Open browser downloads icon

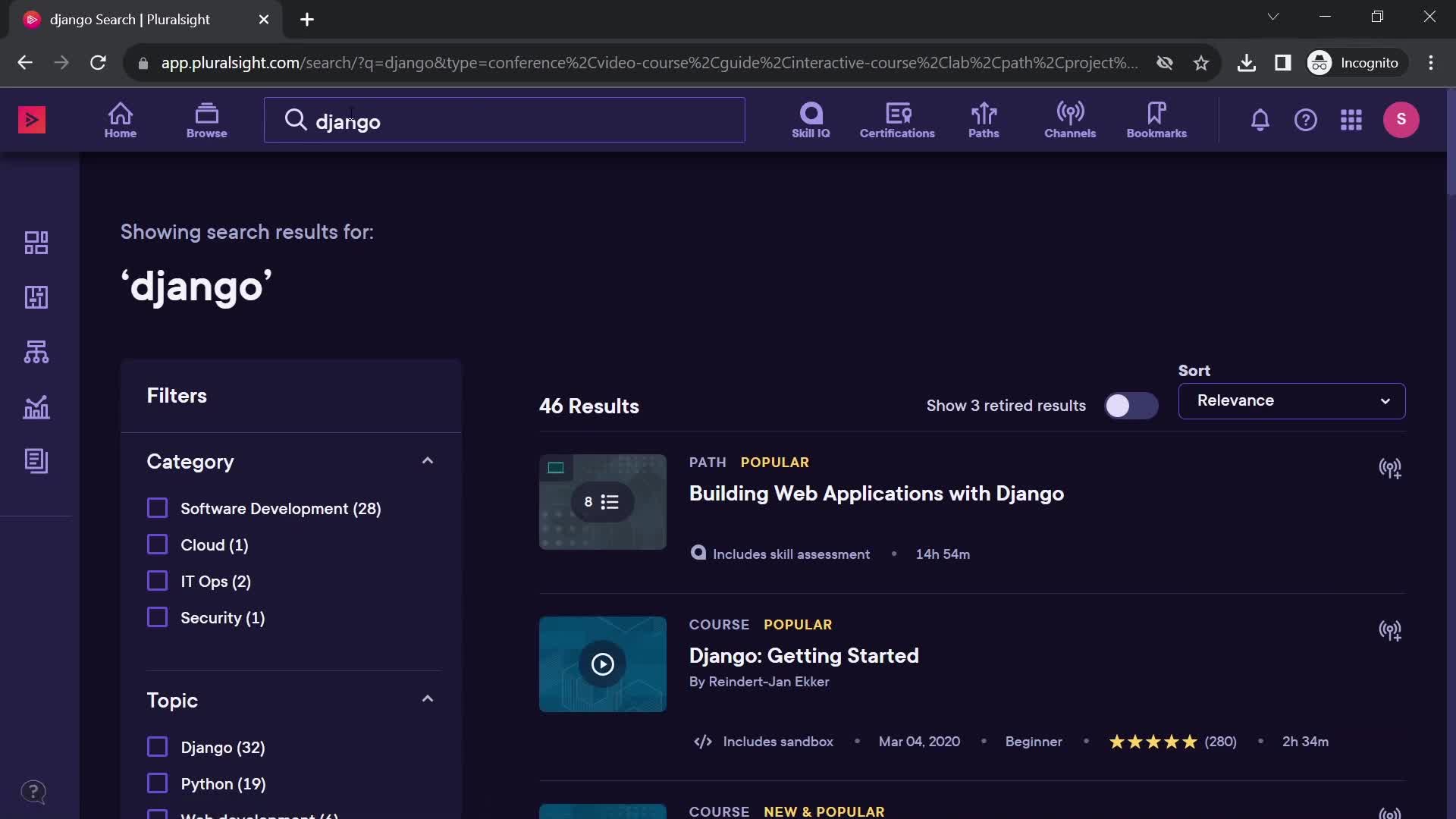coord(1246,63)
